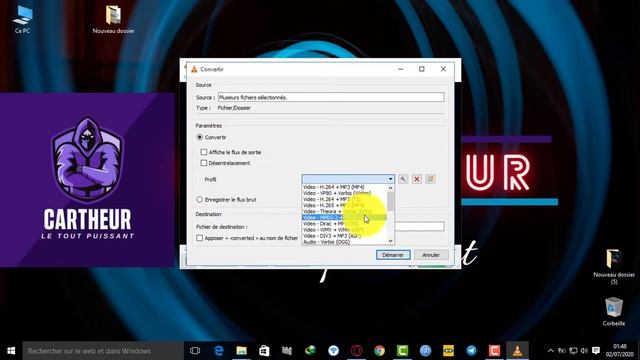Create a new profile icon
Screen dimensions: 640x360
click(x=430, y=179)
